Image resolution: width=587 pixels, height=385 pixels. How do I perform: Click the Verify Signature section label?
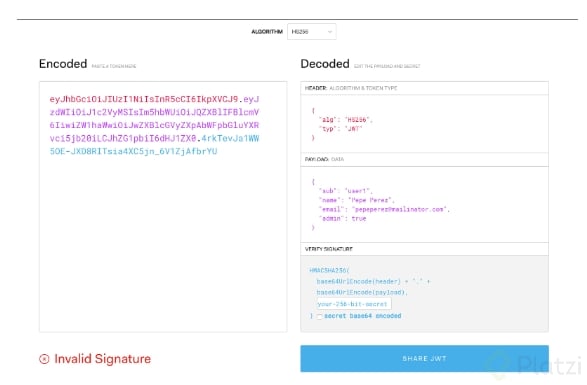pos(329,249)
